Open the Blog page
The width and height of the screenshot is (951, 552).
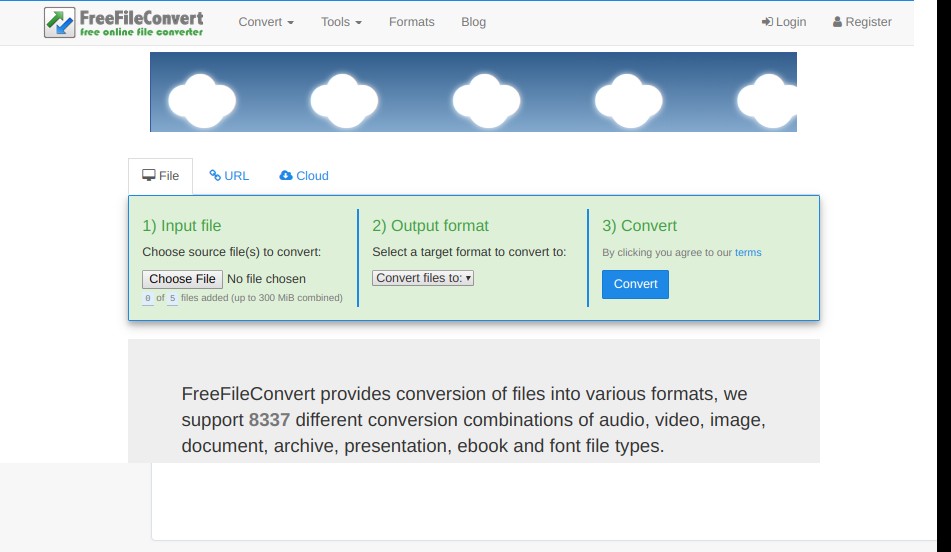[473, 22]
